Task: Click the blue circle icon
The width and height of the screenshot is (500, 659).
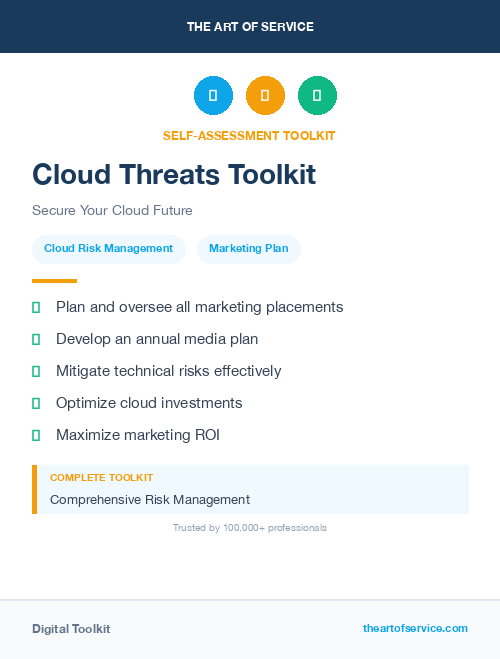Action: (213, 95)
